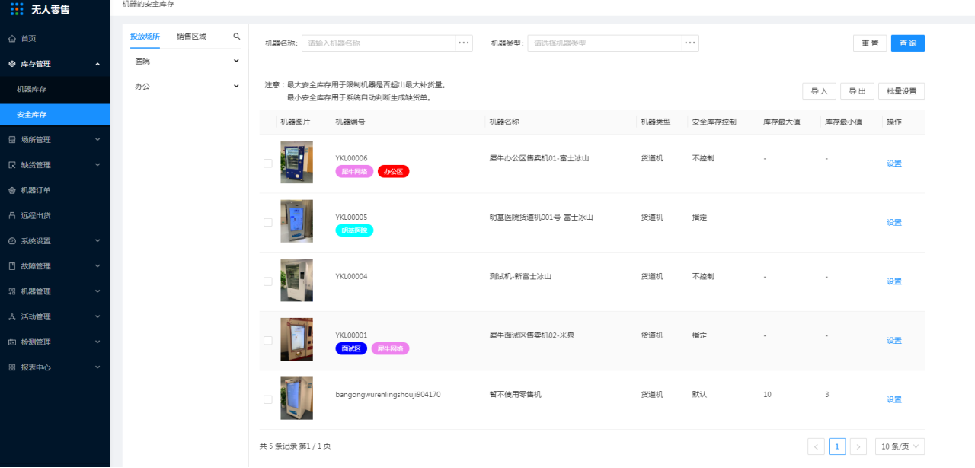The height and width of the screenshot is (468, 975).
Task: Click the 检测管理 sidebar icon
Action: tap(12, 342)
